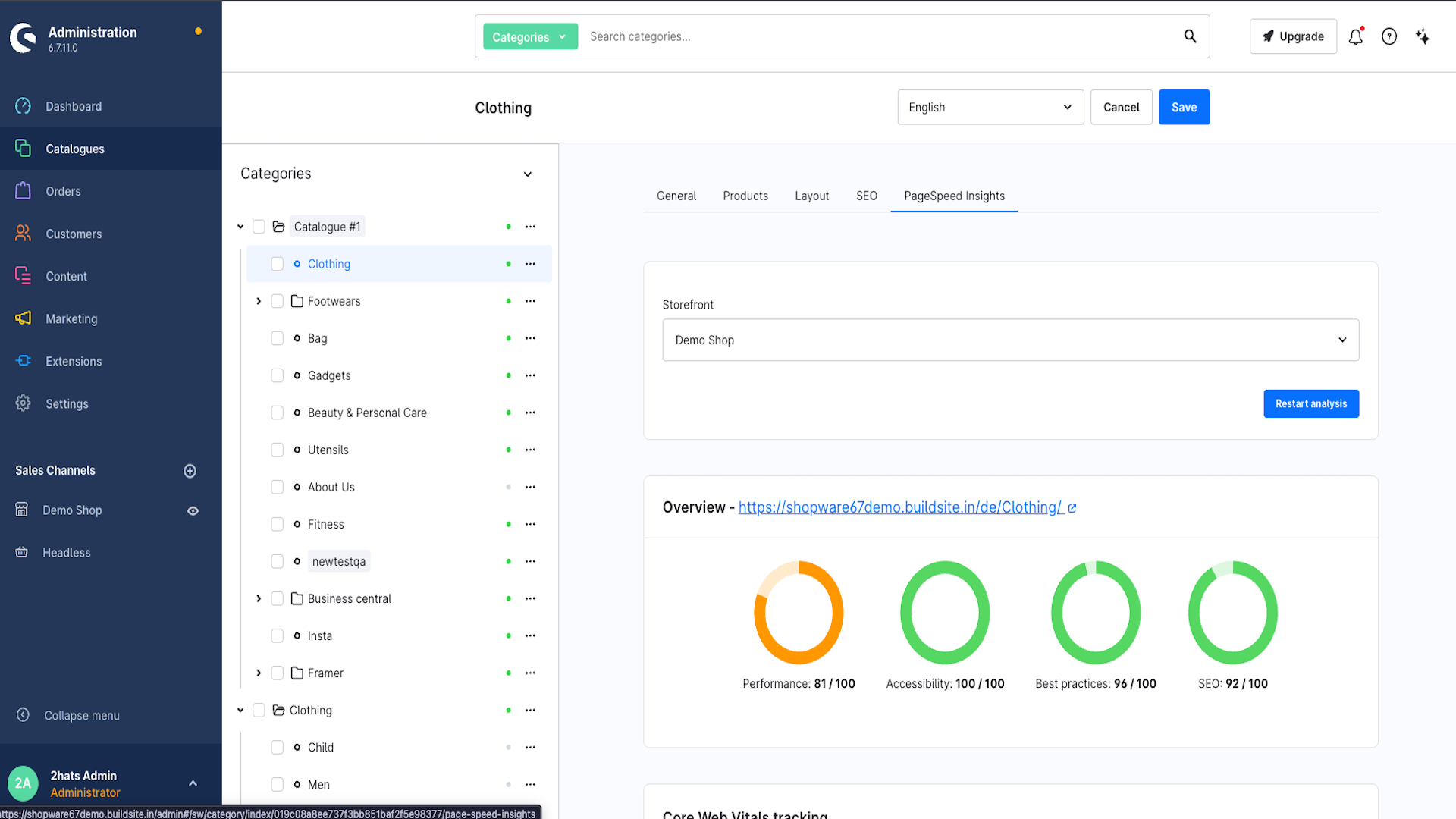
Task: Open the help question-mark icon
Action: click(x=1389, y=36)
